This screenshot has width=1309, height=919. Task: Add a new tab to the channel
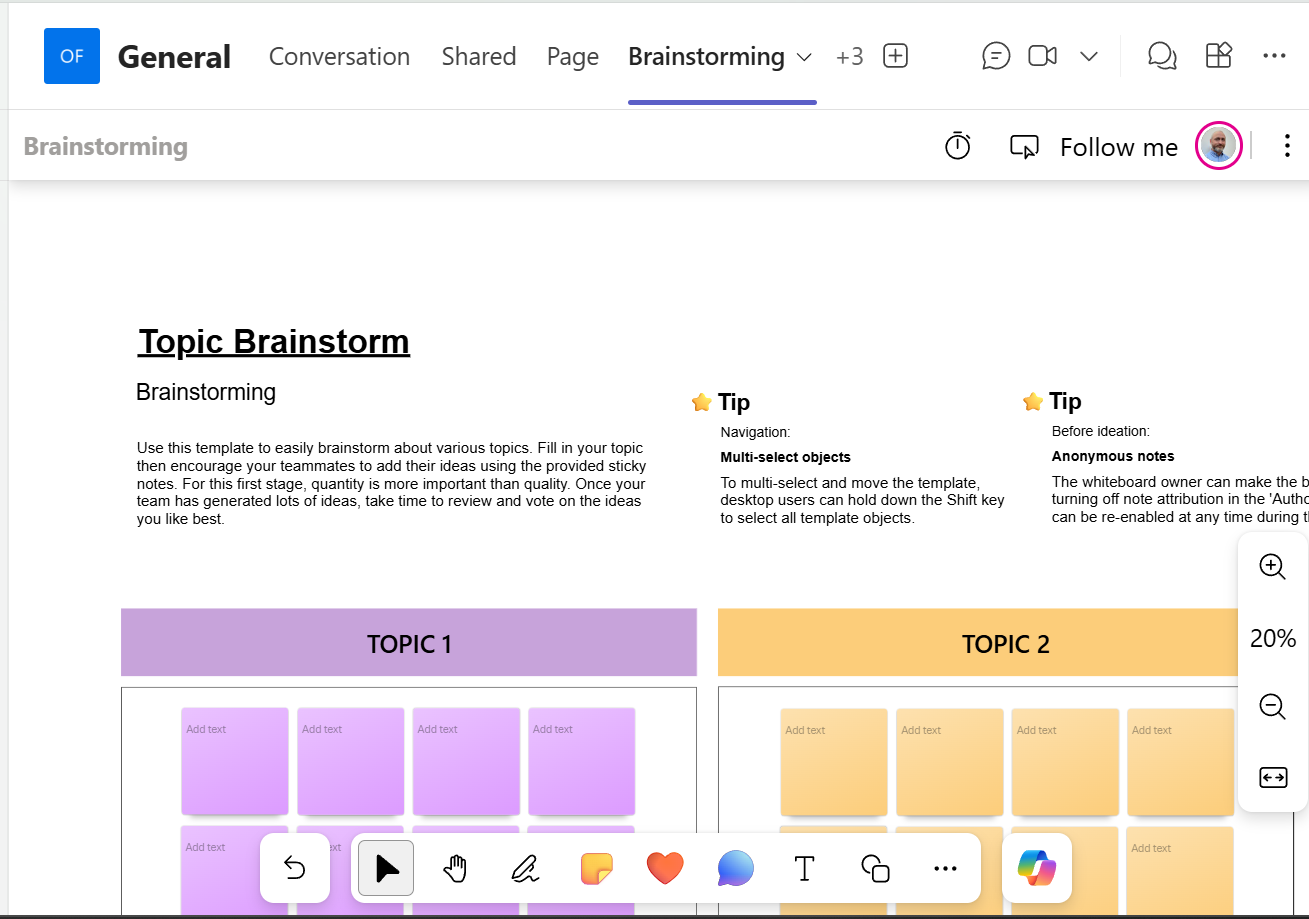coord(896,56)
